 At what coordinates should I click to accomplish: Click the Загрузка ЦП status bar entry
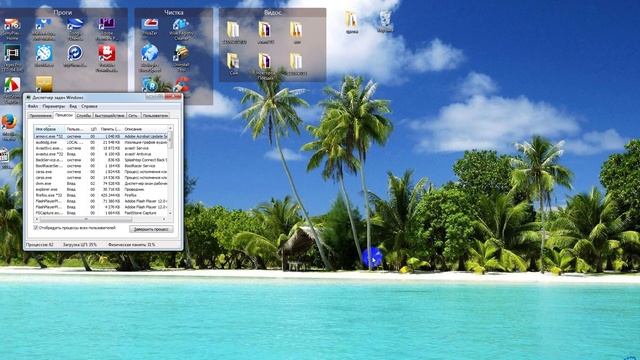point(80,245)
